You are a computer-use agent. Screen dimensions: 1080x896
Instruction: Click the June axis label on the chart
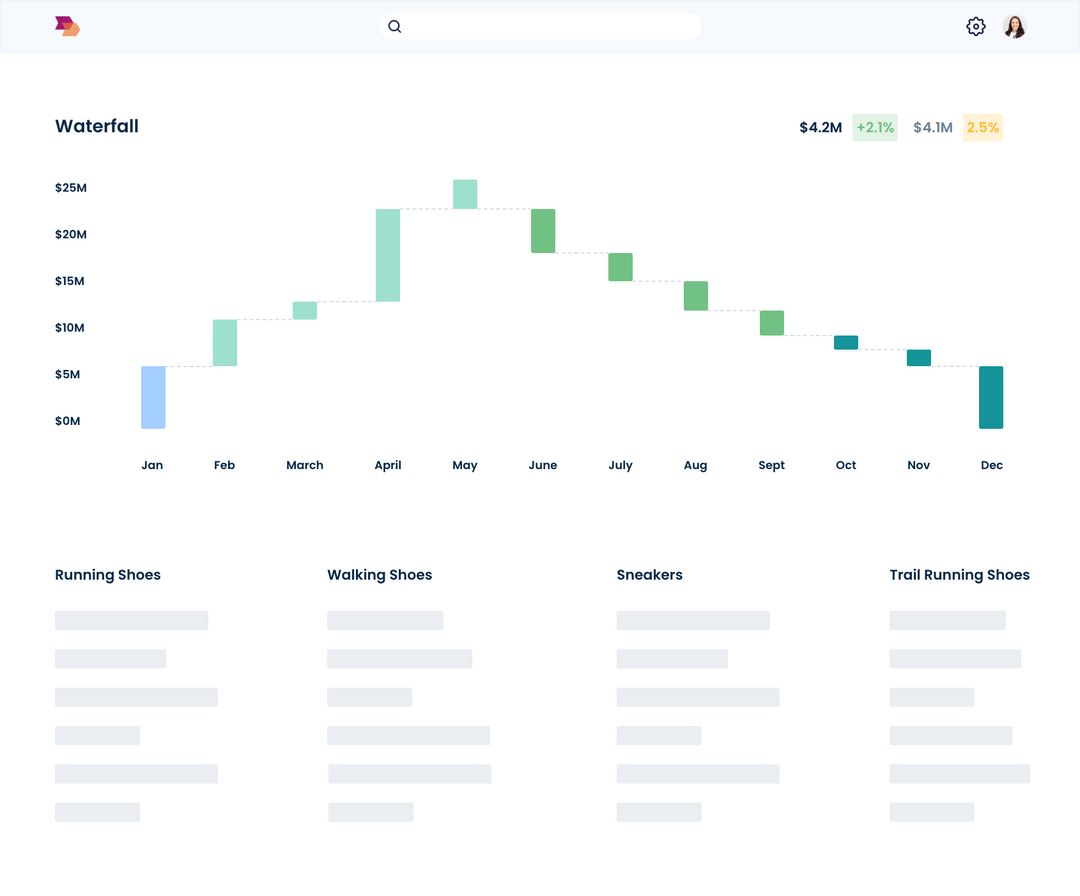coord(543,465)
